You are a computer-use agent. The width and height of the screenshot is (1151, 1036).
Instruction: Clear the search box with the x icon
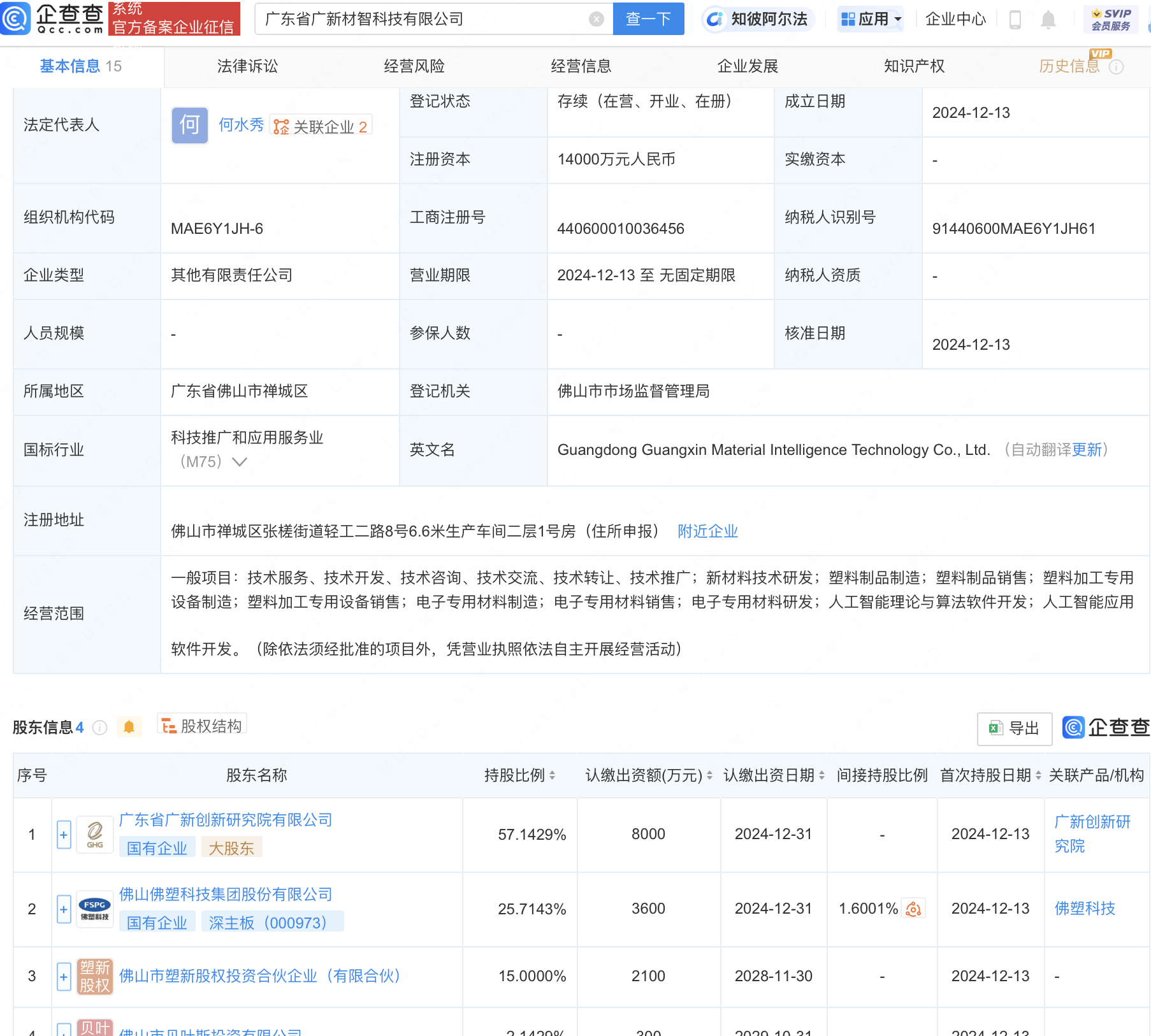point(597,19)
